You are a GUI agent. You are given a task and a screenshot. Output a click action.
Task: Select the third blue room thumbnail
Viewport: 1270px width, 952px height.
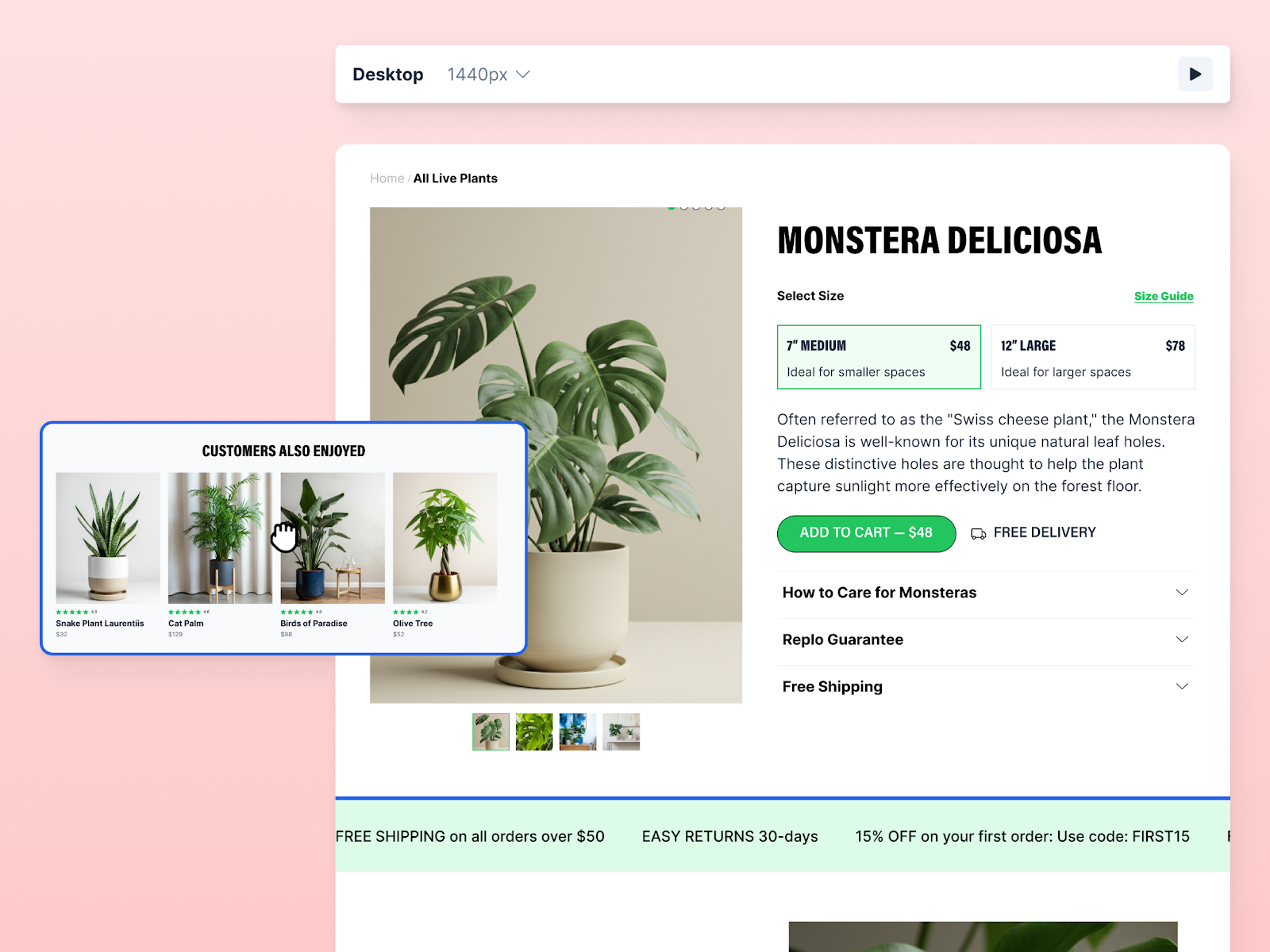(578, 731)
